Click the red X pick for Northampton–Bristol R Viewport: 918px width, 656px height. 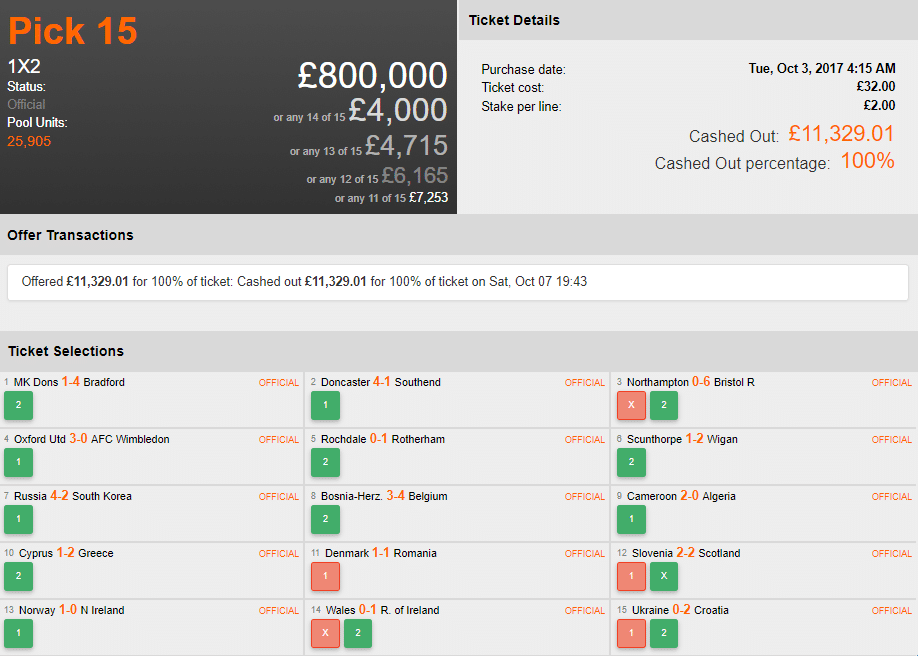(x=631, y=405)
